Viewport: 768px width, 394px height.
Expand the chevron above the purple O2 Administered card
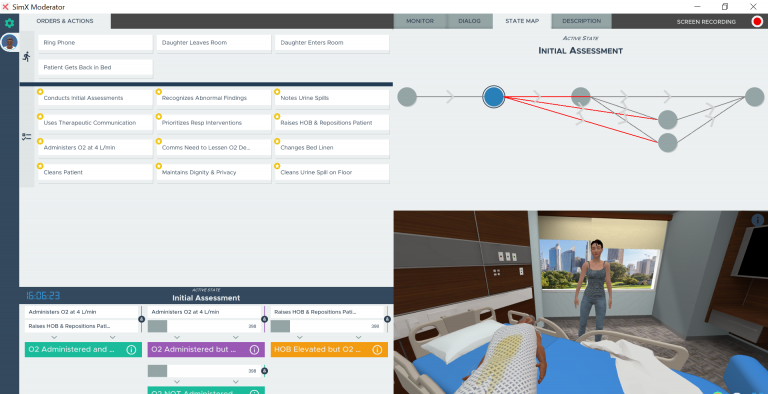pos(177,337)
